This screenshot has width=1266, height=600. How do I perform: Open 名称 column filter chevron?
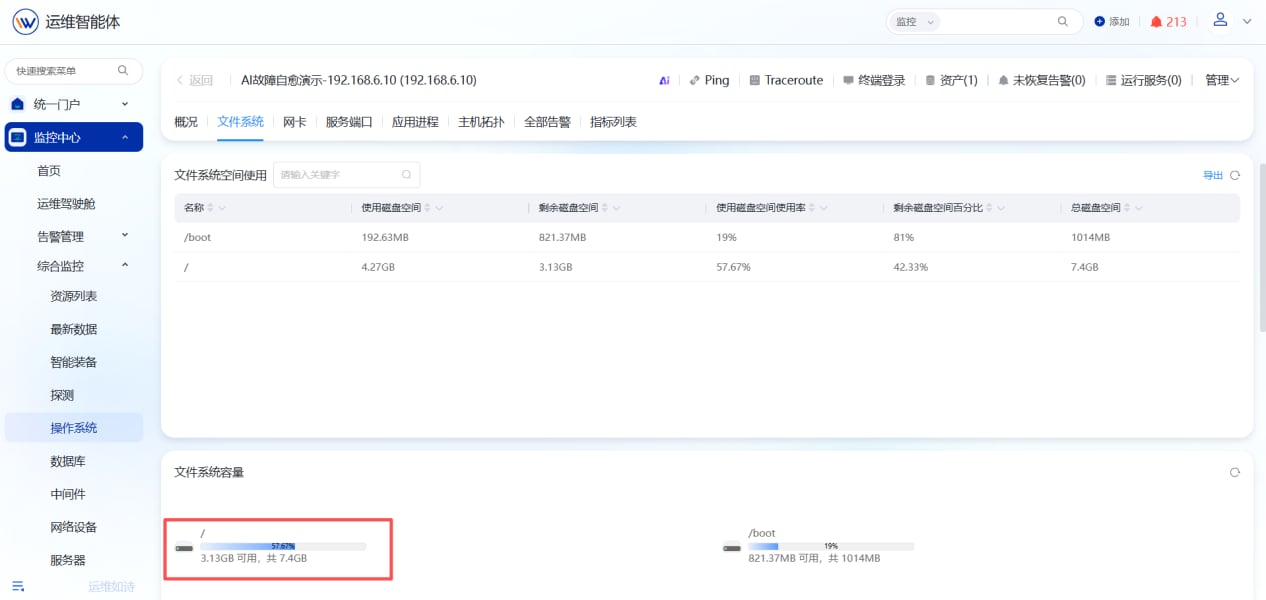click(x=222, y=208)
